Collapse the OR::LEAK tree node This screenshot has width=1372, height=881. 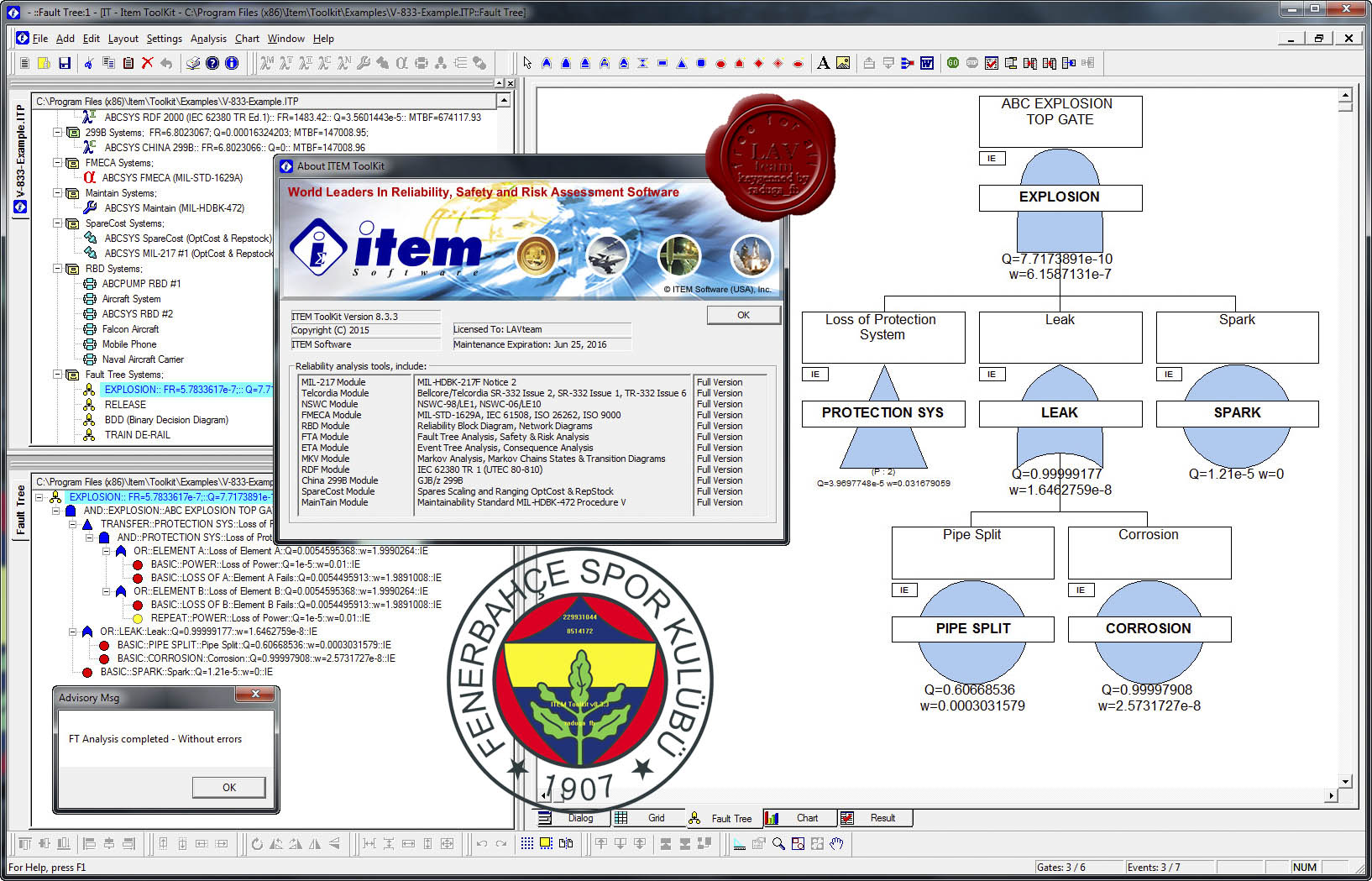(x=73, y=632)
